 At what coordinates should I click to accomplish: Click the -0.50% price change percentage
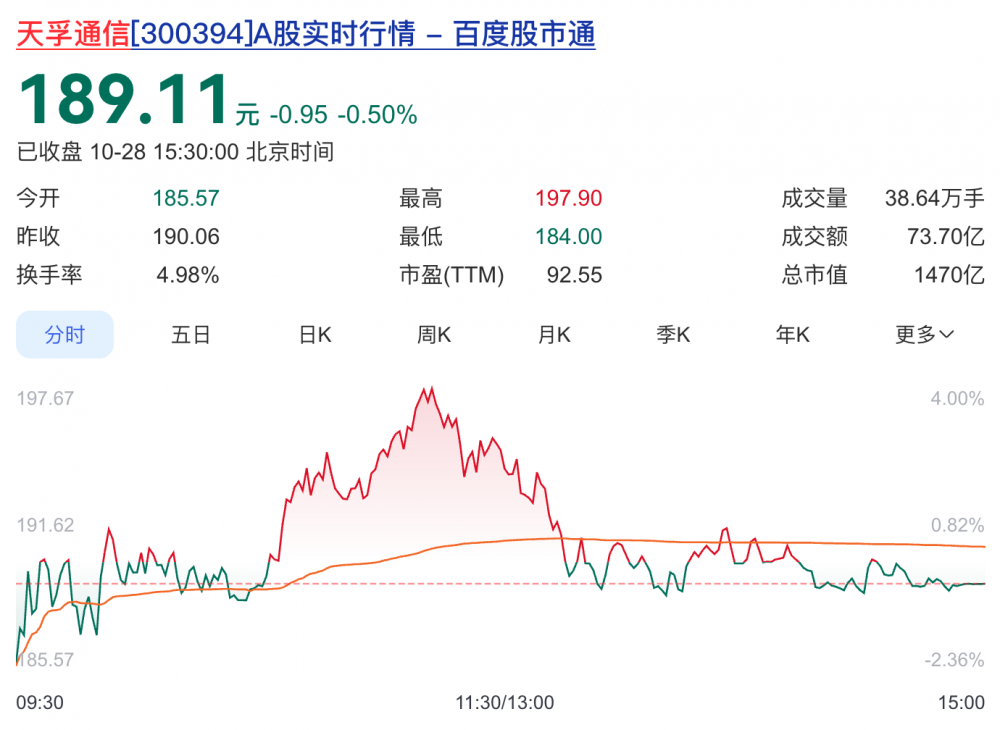376,115
